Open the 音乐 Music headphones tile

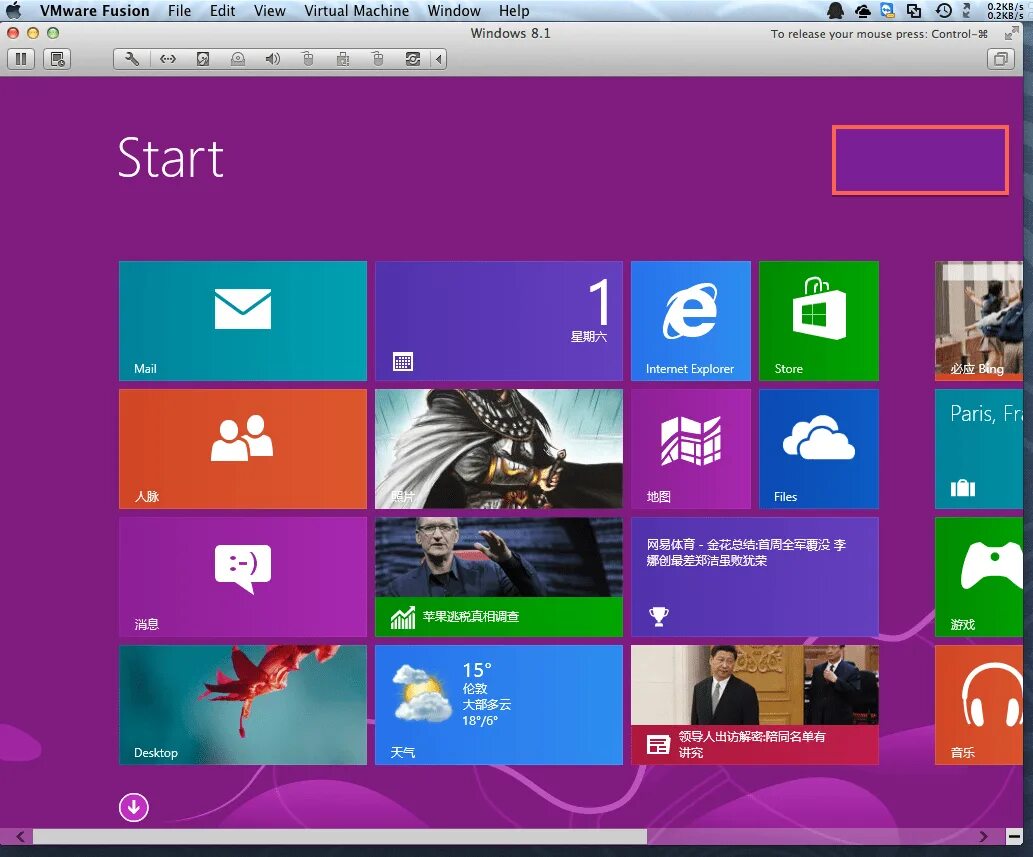pos(979,705)
